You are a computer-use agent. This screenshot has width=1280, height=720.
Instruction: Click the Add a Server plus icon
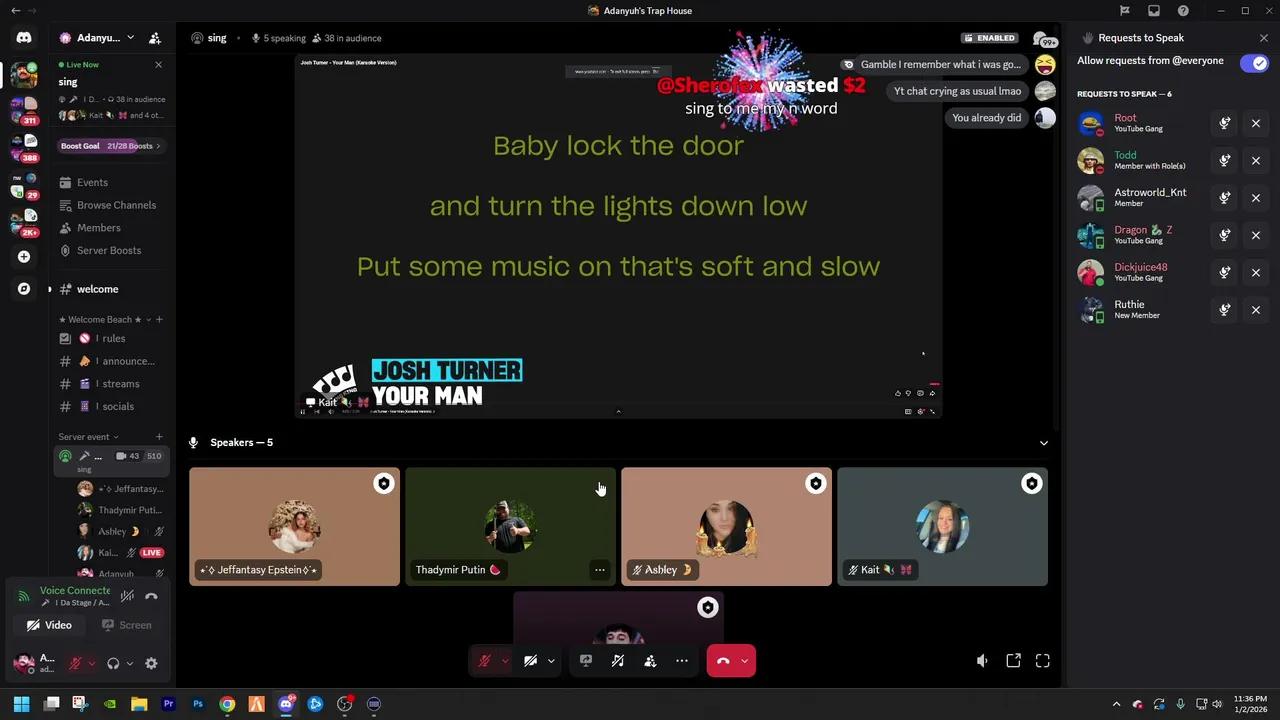[24, 256]
